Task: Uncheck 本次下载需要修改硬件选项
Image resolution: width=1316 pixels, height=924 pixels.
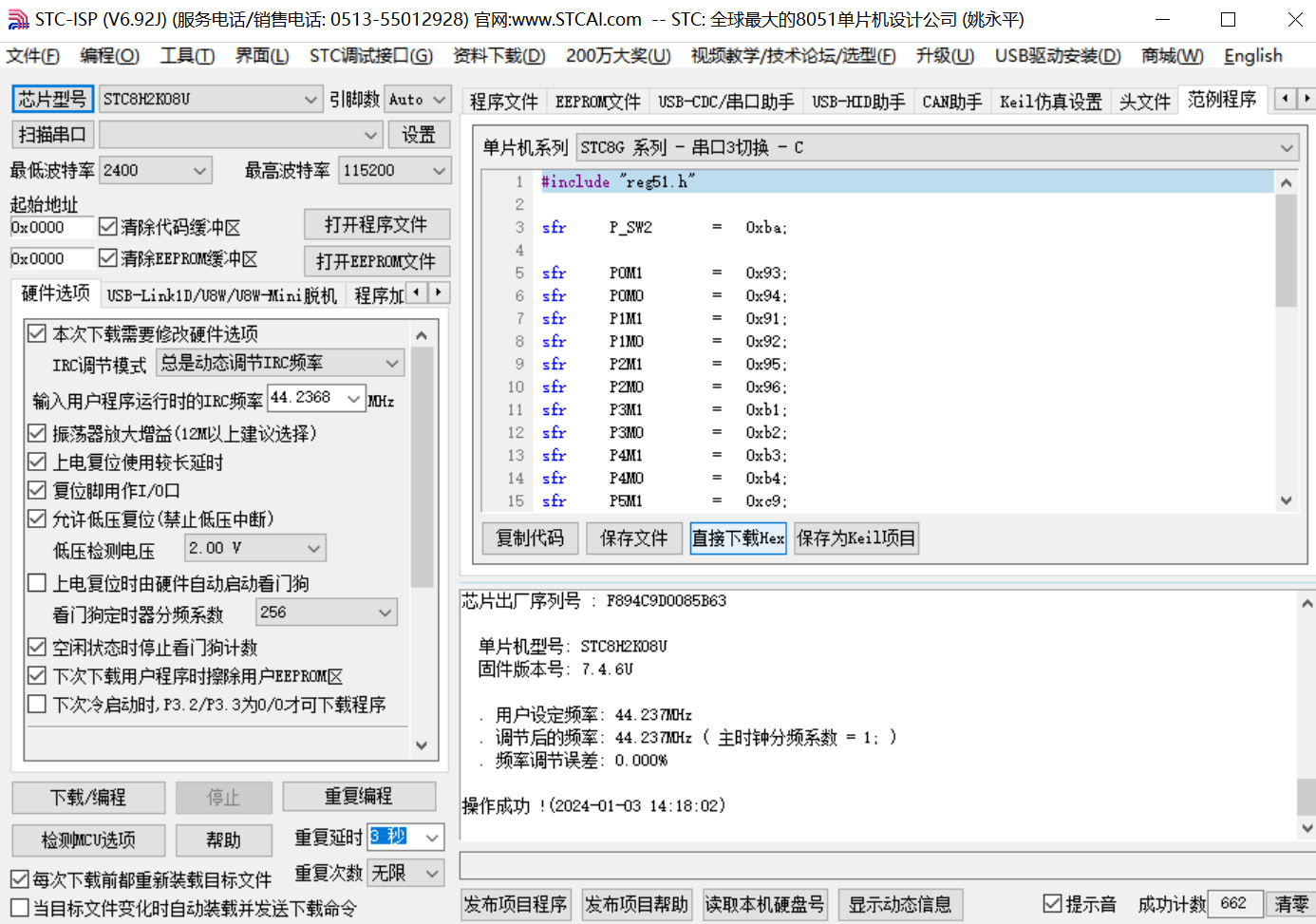Action: click(x=37, y=333)
